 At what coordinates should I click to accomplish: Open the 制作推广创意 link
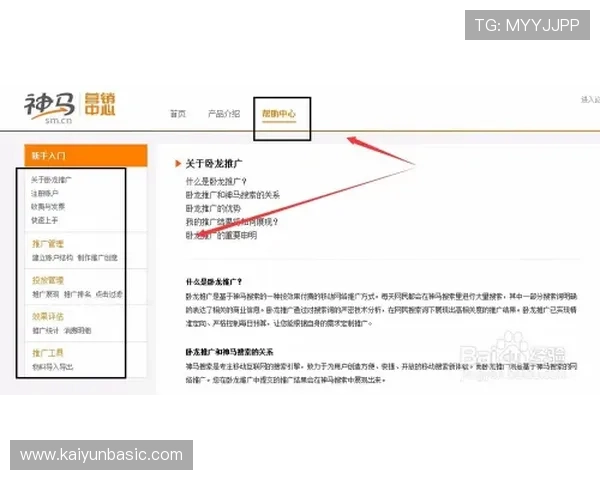coord(98,258)
